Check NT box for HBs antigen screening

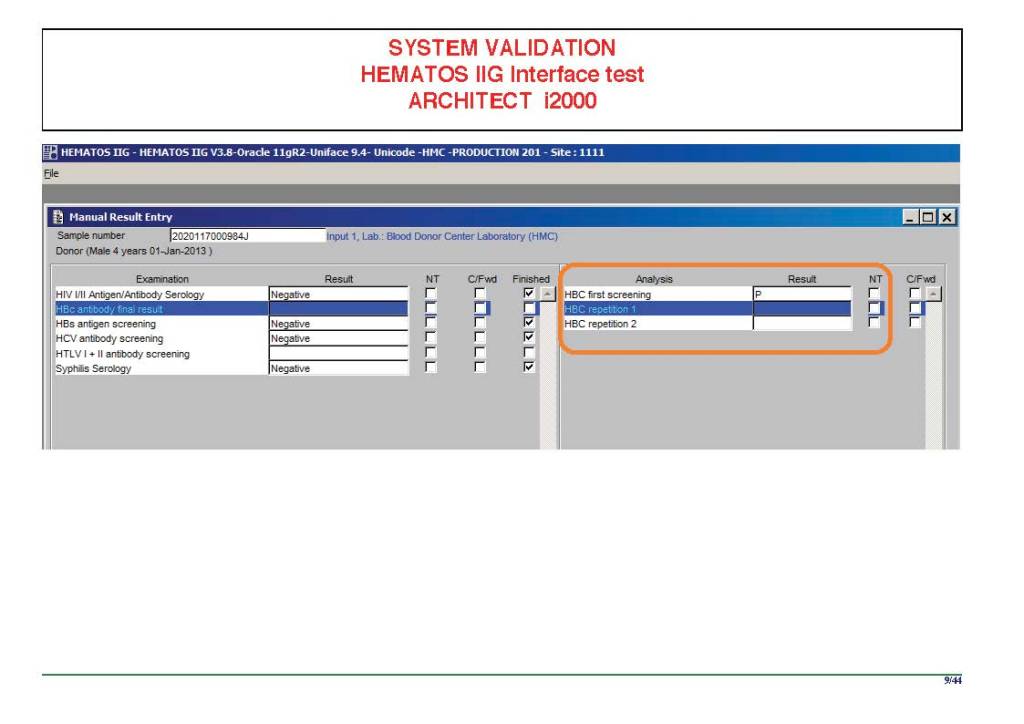click(x=430, y=324)
